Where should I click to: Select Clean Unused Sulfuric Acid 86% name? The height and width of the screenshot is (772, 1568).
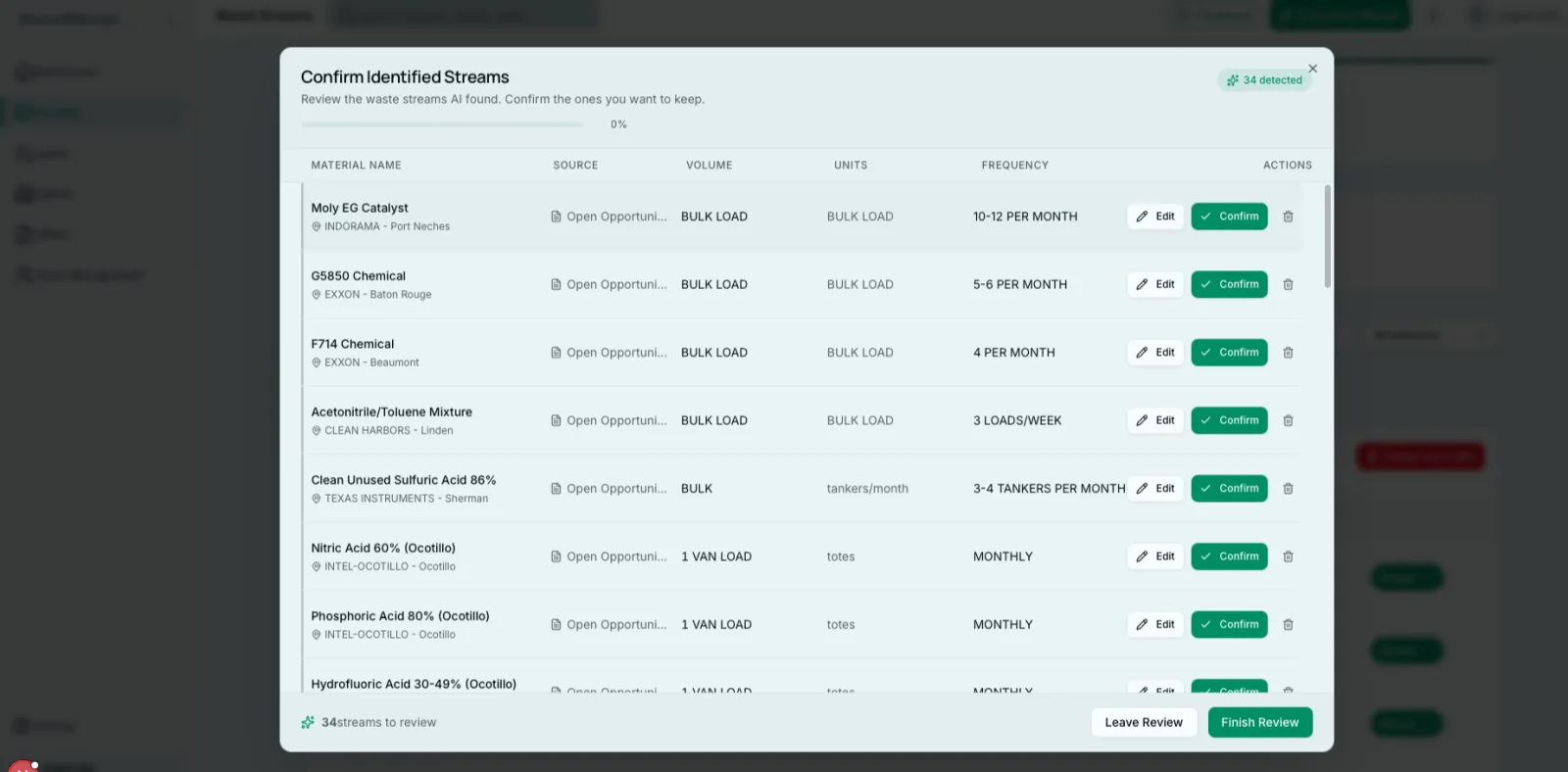click(403, 480)
